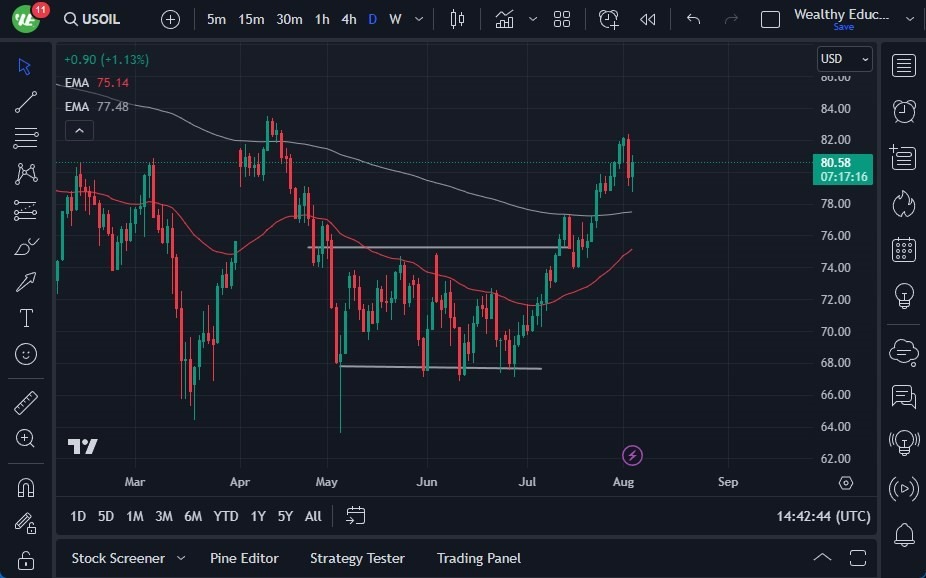Select the trend line drawing tool
Viewport: 926px width, 578px height.
[25, 102]
